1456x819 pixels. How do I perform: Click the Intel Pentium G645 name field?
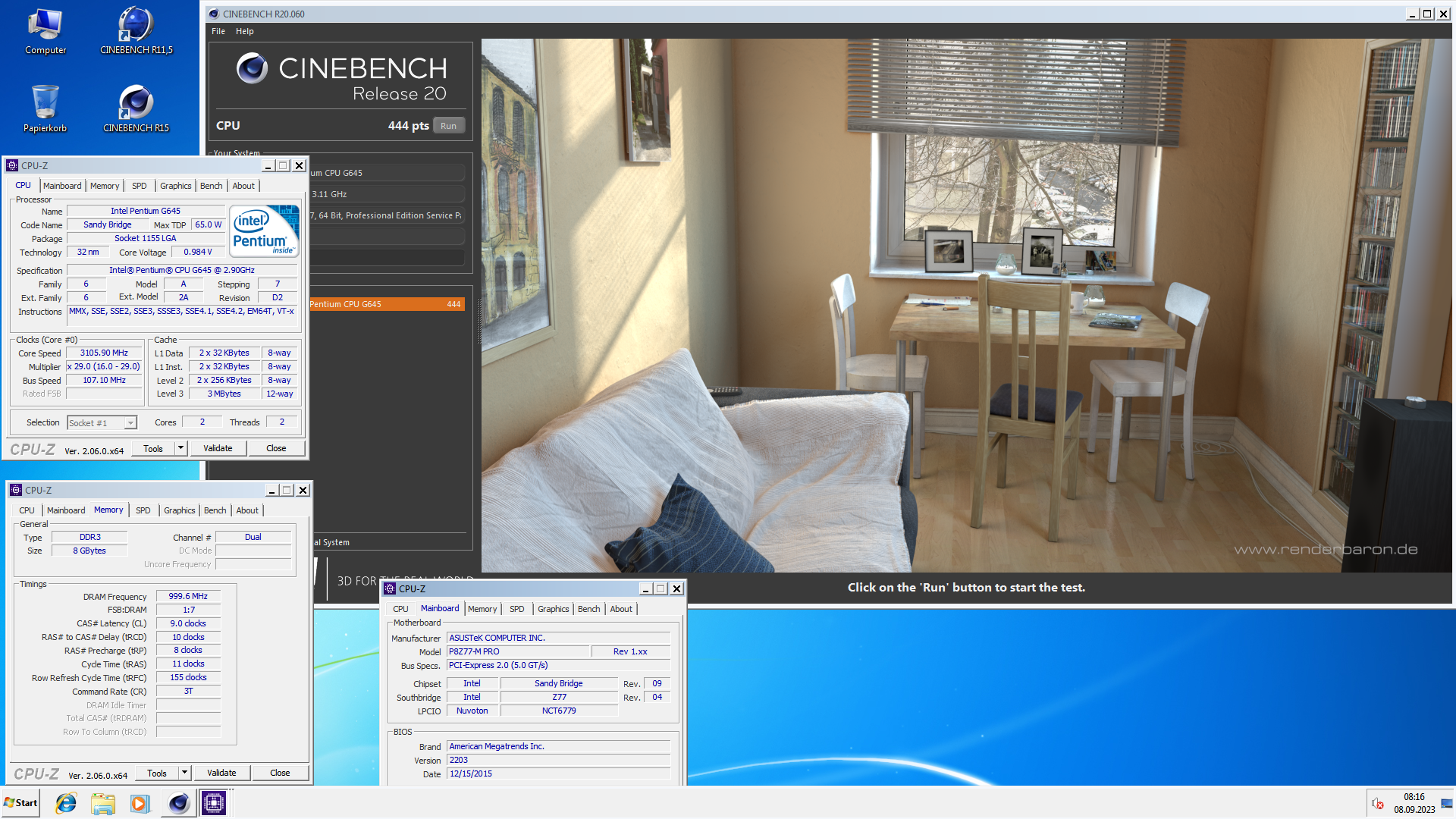coord(146,211)
